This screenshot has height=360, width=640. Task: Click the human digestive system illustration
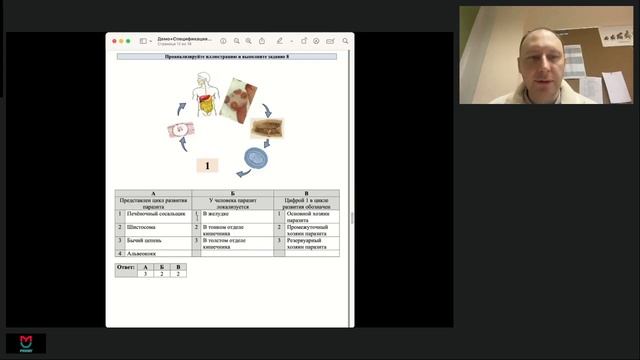click(206, 94)
